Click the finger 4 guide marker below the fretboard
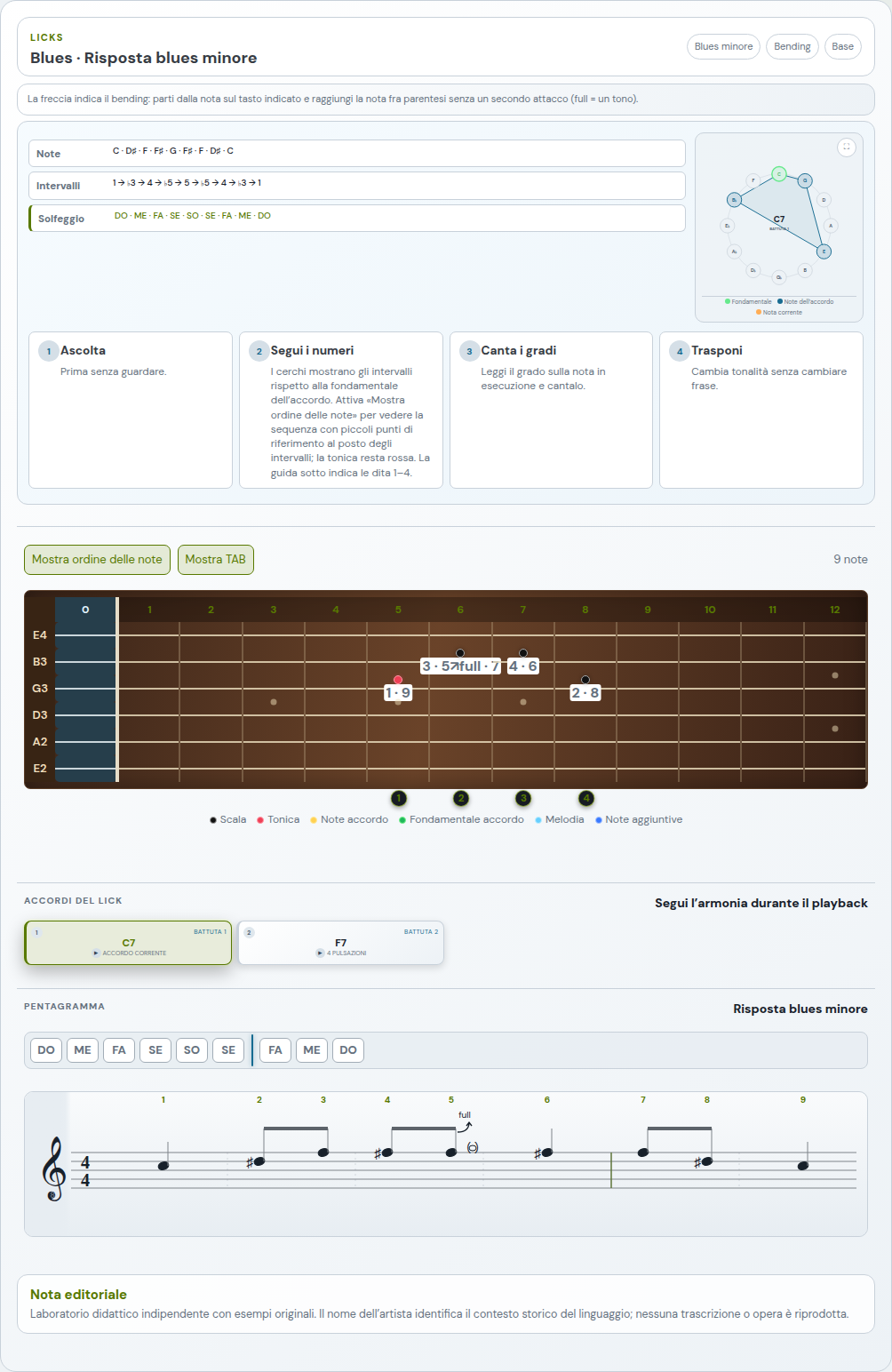892x1372 pixels. [586, 799]
